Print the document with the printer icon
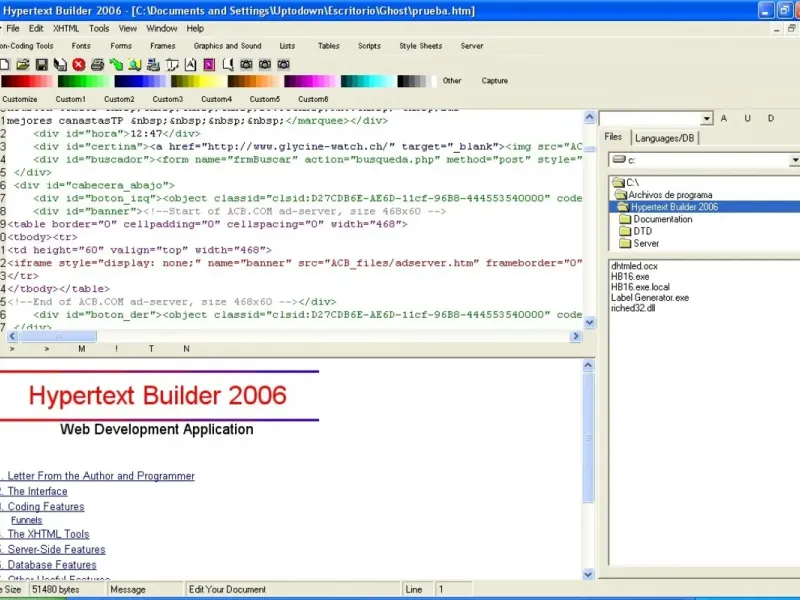 (97, 65)
